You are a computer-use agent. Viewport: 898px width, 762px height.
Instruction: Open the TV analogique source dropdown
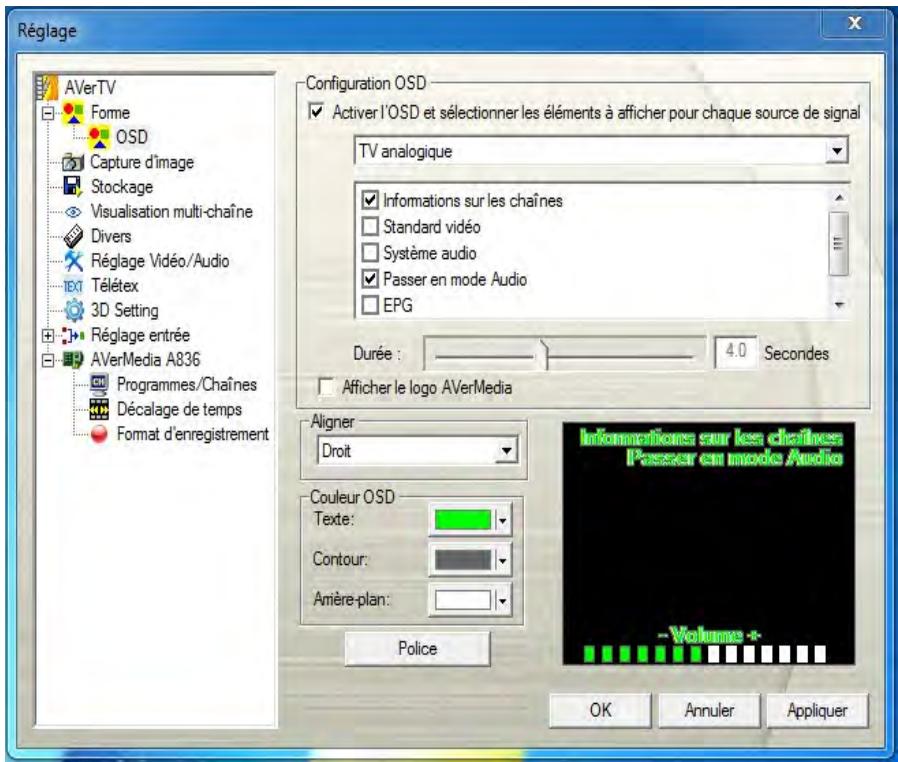tap(837, 151)
